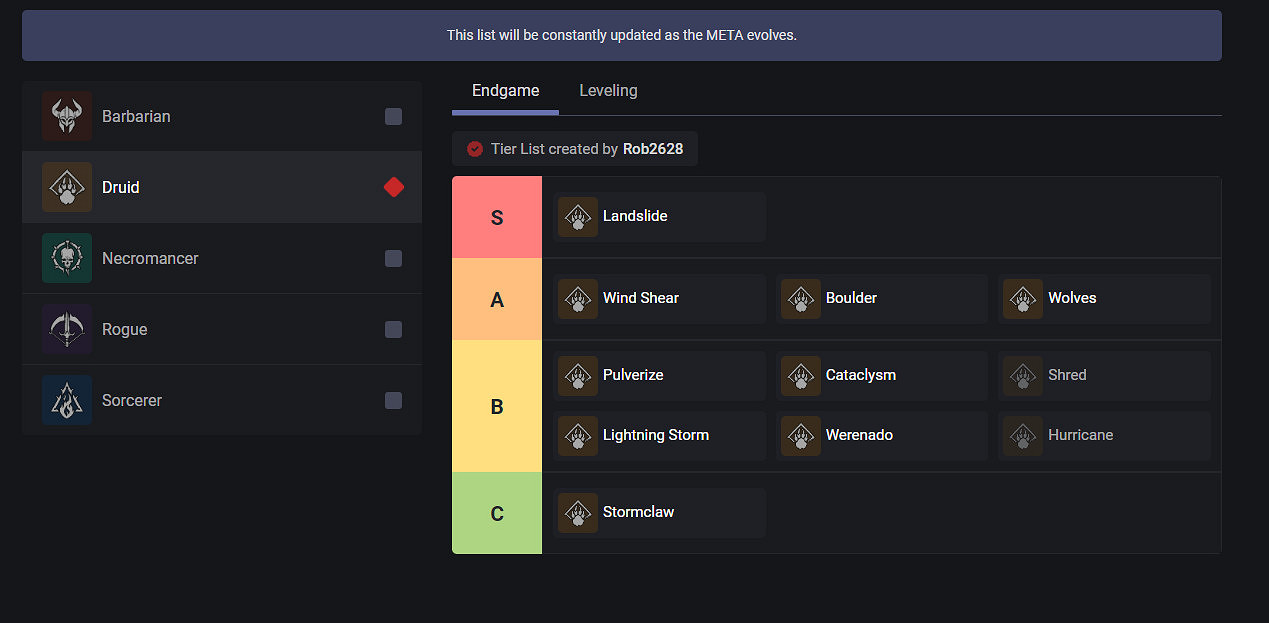Check the Sorcerer class checkbox
Screen dimensions: 1269x623
pyautogui.click(x=394, y=401)
